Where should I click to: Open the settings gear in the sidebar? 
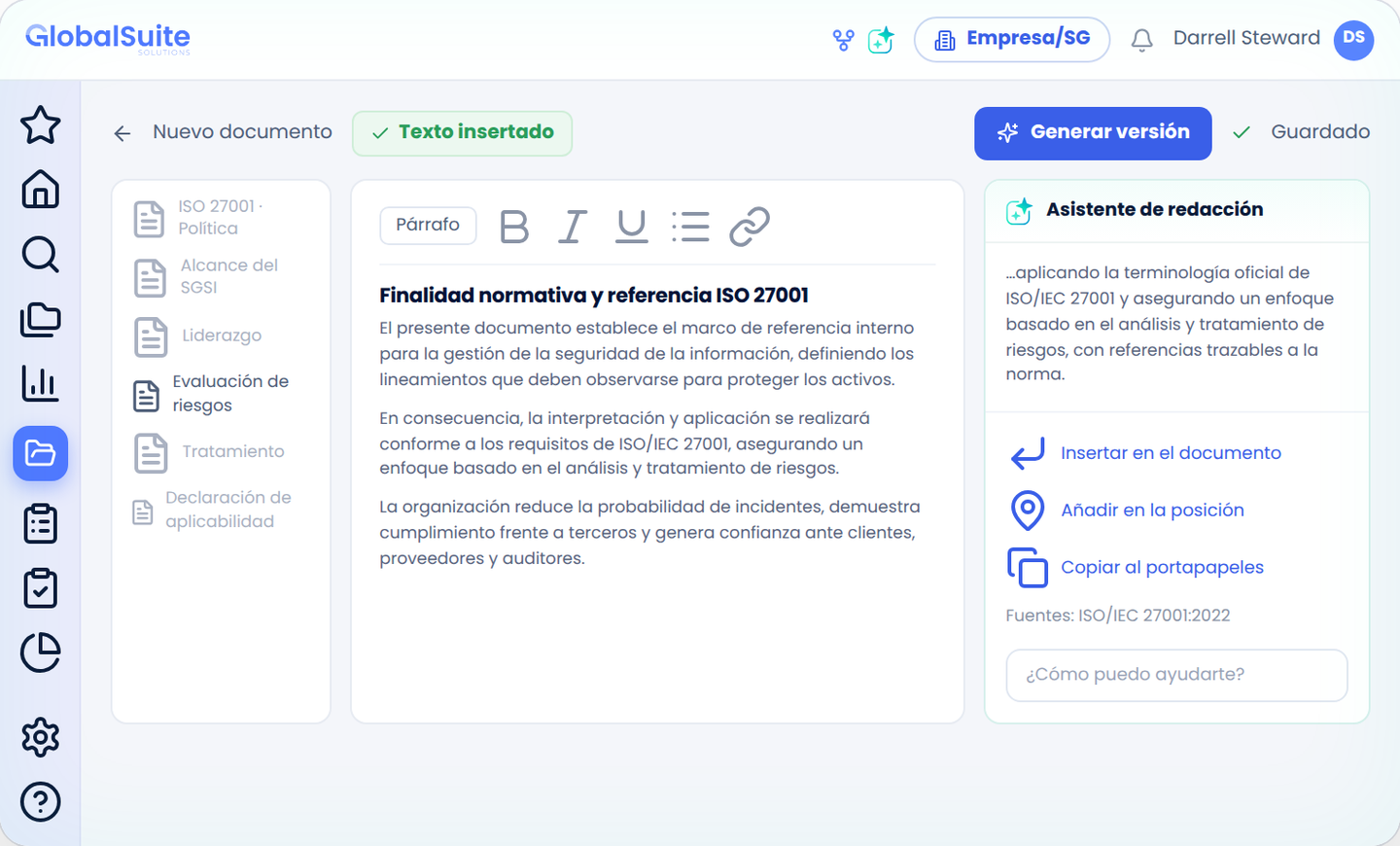coord(40,737)
